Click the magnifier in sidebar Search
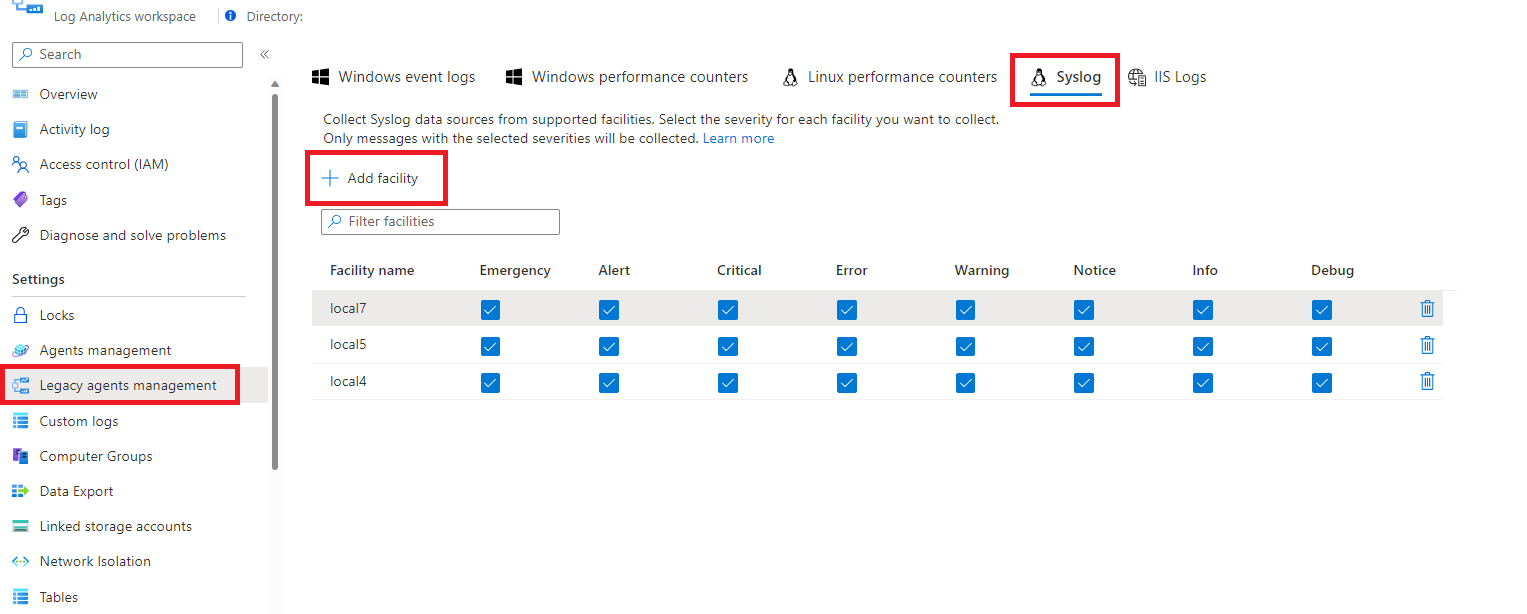This screenshot has height=614, width=1527. 27,55
